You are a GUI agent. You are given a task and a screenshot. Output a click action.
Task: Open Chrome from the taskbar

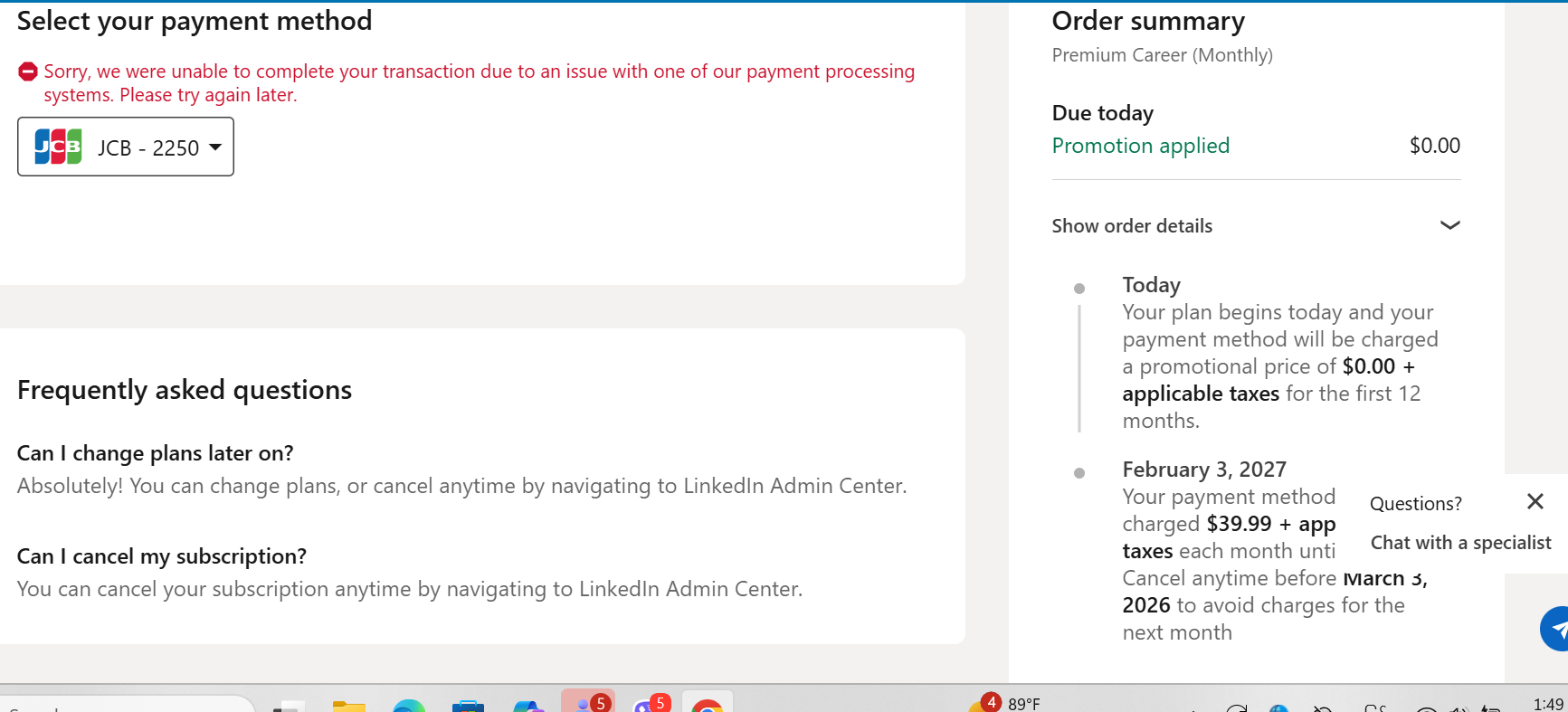tap(707, 704)
